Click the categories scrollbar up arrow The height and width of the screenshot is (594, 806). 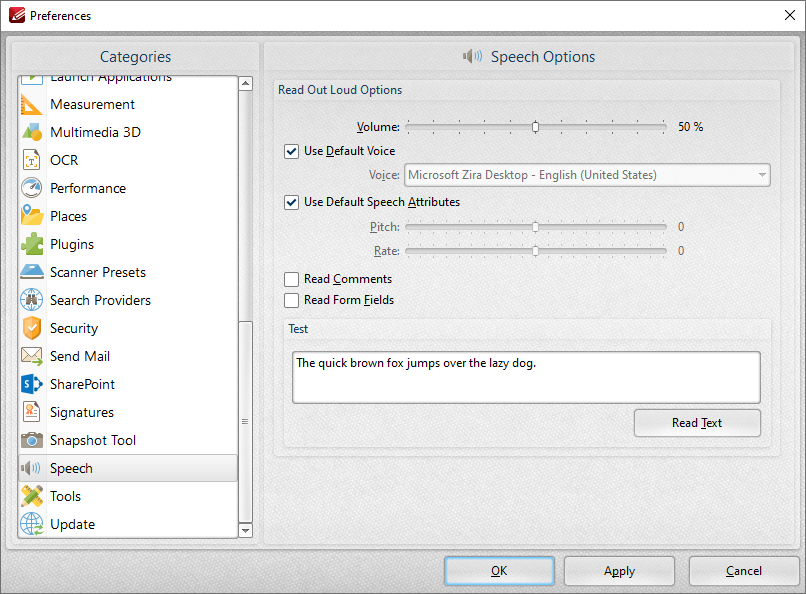246,83
